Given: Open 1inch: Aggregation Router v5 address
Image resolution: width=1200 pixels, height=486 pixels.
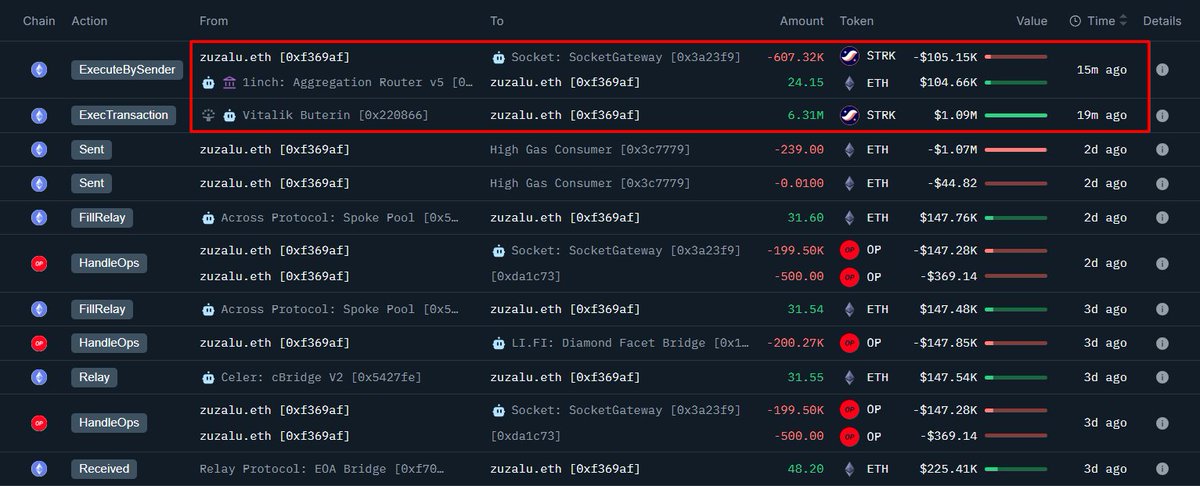Looking at the screenshot, I should point(357,83).
